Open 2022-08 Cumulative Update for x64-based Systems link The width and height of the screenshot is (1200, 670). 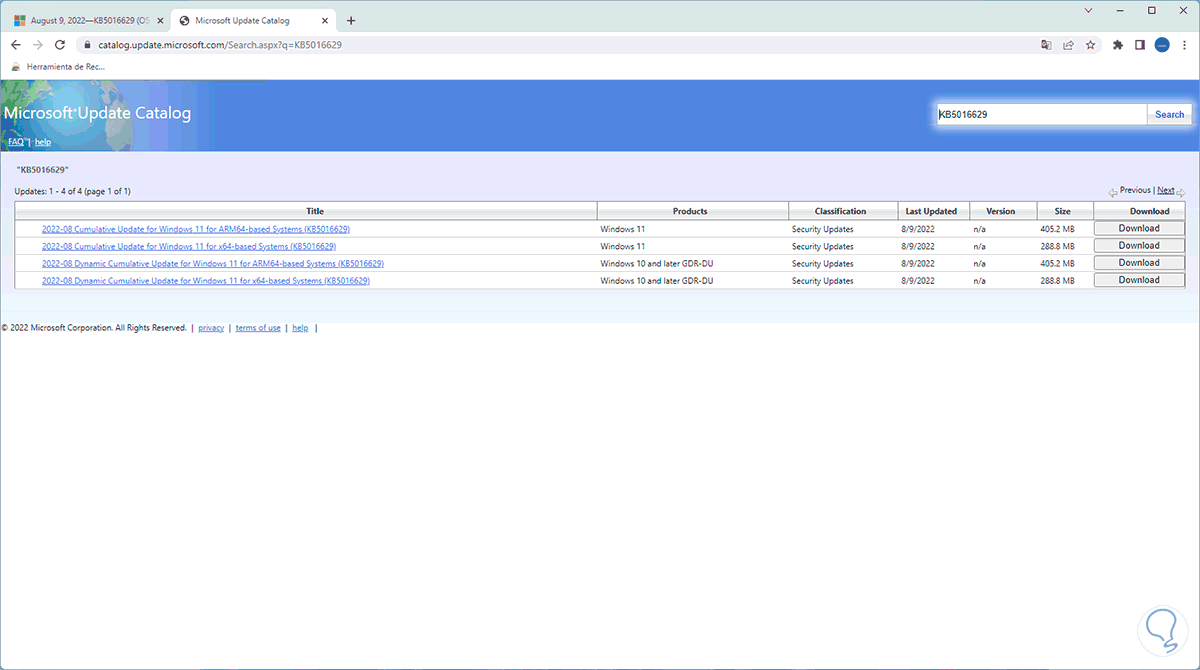(x=189, y=246)
